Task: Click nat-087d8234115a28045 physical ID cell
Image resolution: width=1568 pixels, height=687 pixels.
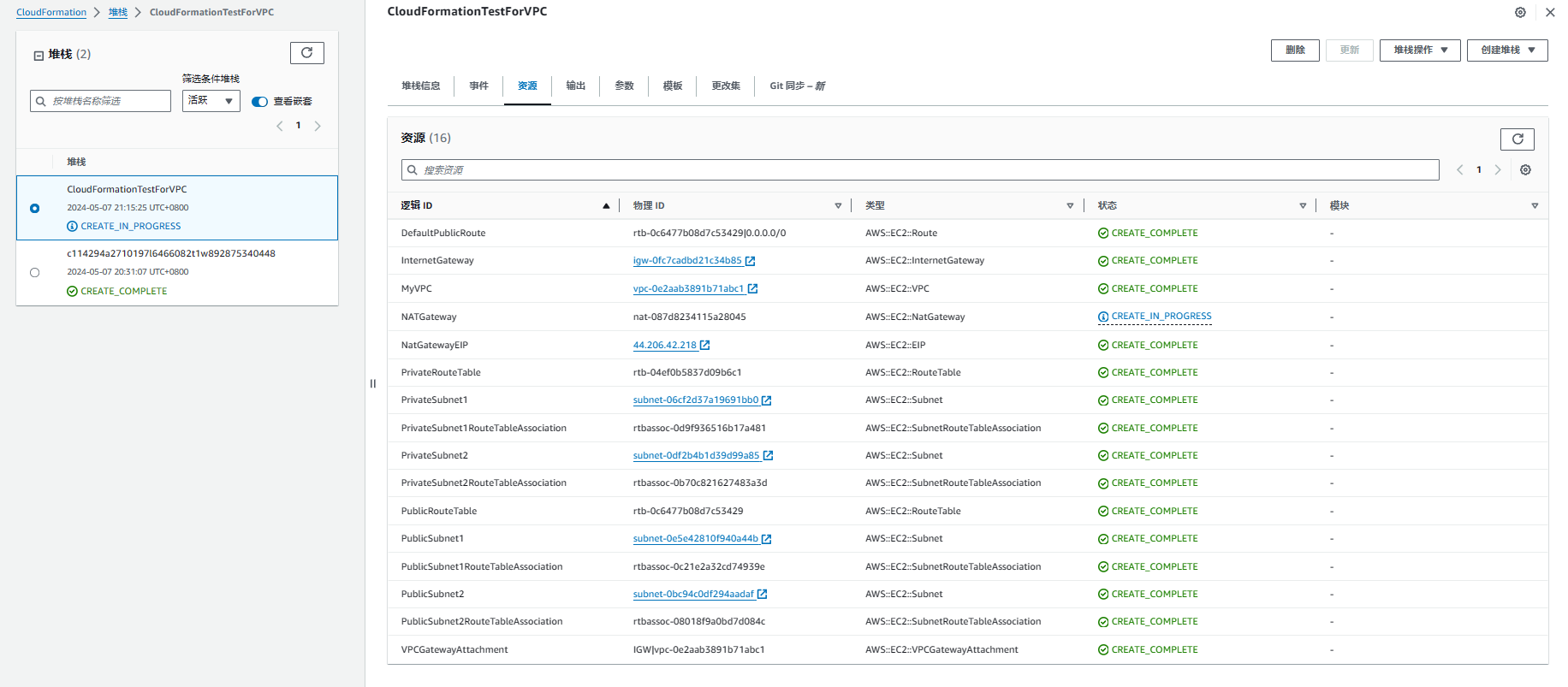Action: pyautogui.click(x=690, y=317)
